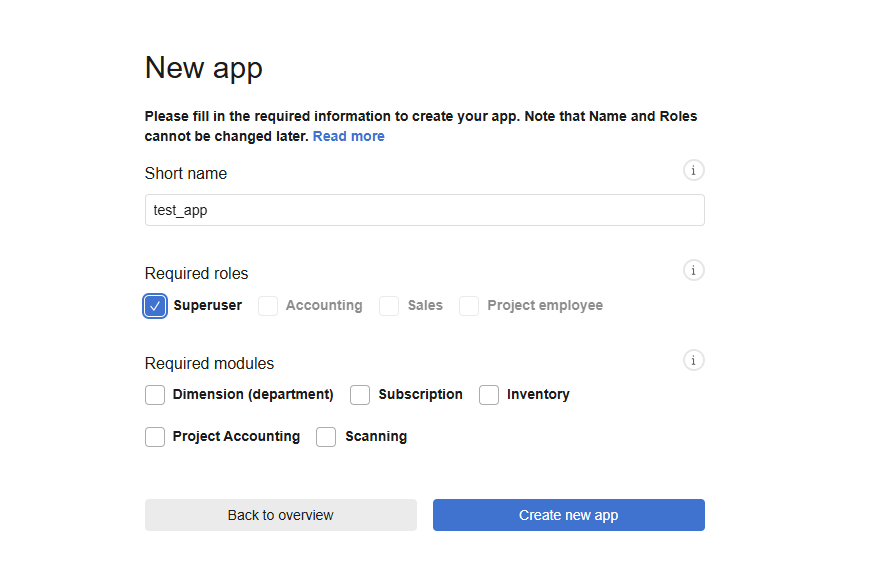884x583 pixels.
Task: Select the Dimension (department) module checkbox
Action: pyautogui.click(x=155, y=395)
